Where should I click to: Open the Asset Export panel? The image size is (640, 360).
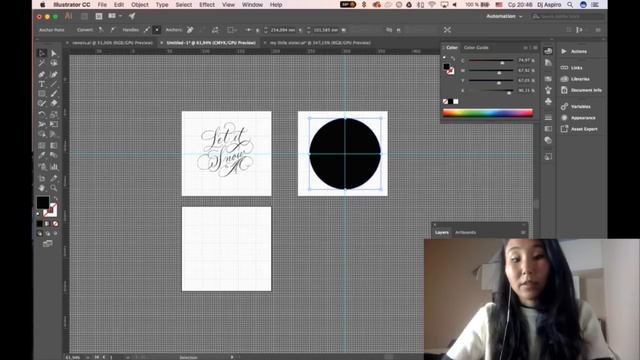tap(580, 129)
